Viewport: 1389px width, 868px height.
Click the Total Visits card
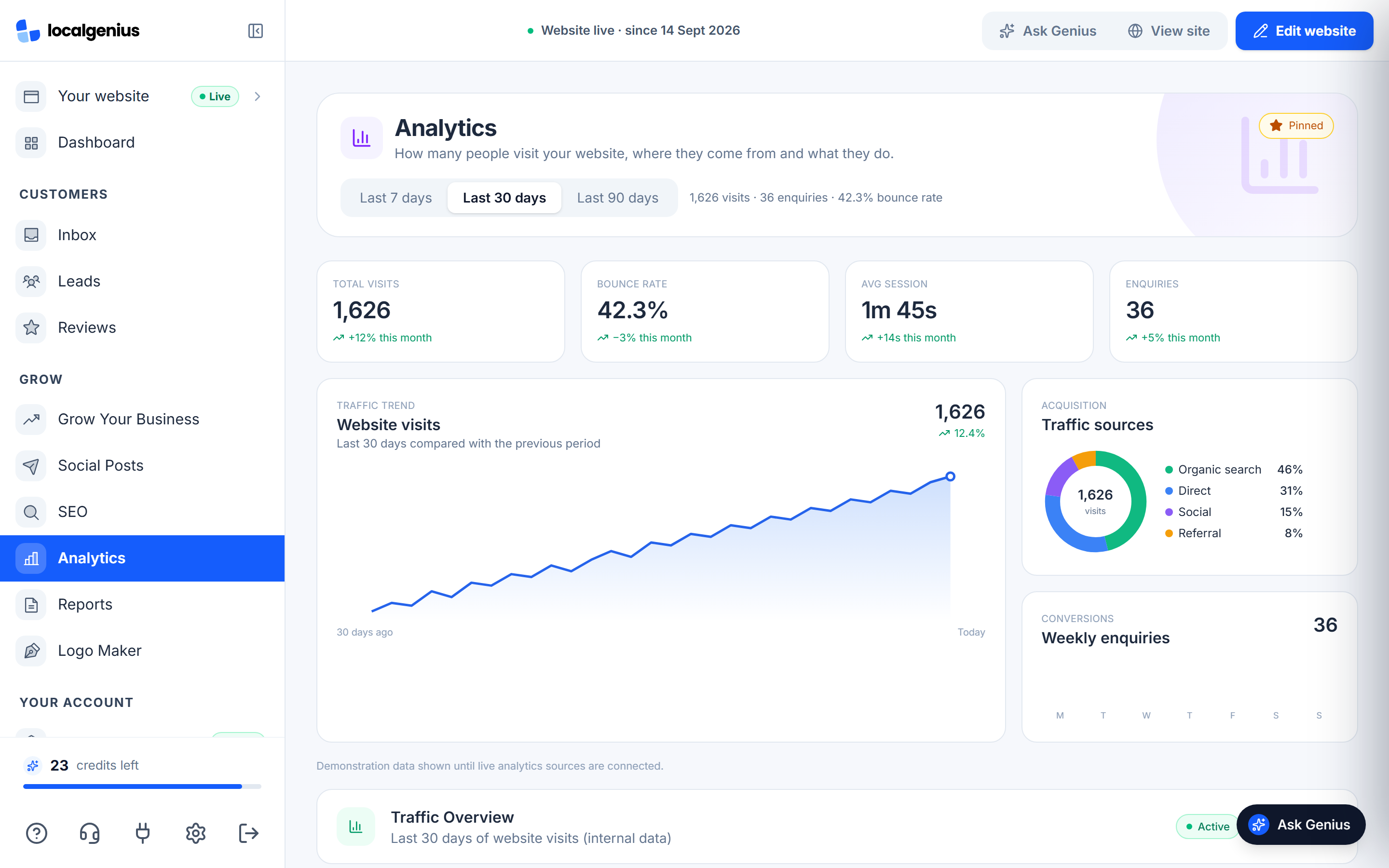point(441,312)
